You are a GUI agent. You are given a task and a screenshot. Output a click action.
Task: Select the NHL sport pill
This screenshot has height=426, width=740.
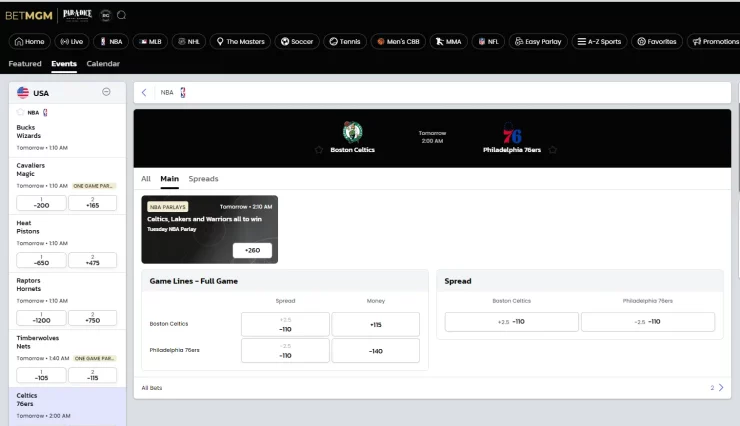[x=189, y=42]
